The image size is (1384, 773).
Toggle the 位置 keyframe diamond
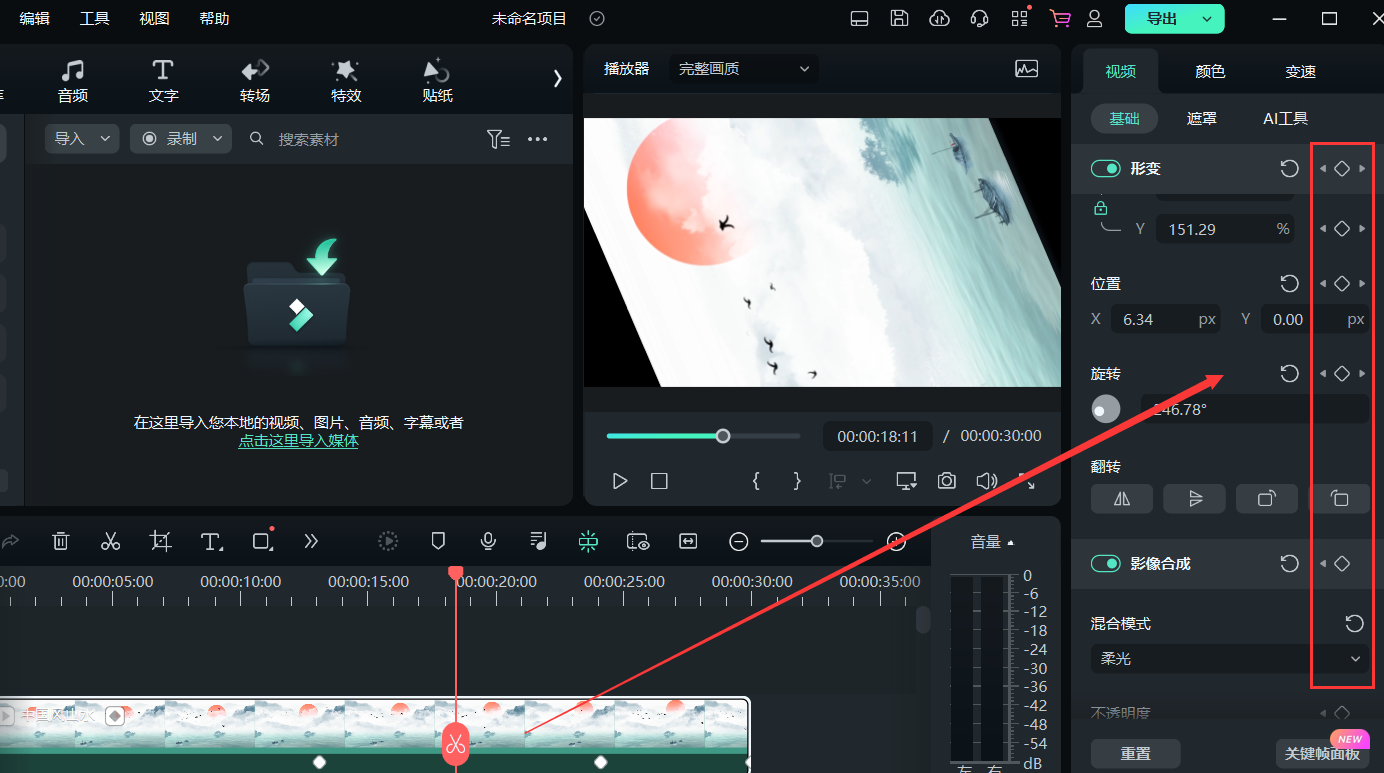tap(1342, 283)
